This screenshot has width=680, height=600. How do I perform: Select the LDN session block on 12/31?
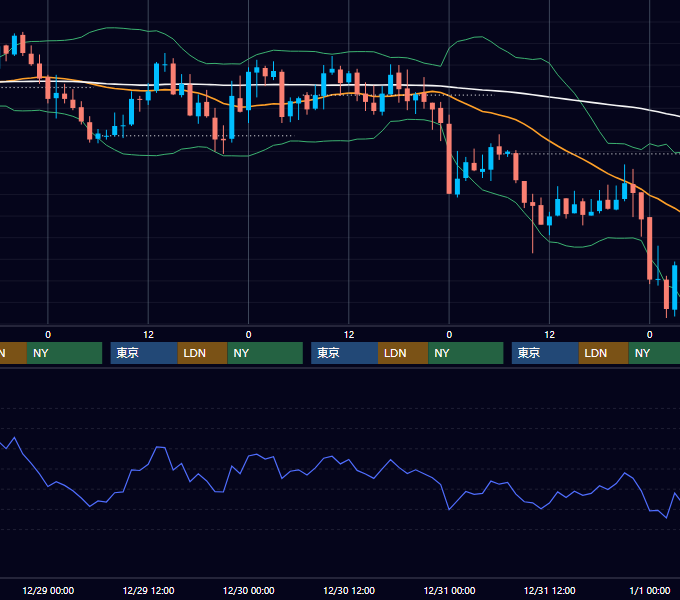(604, 353)
